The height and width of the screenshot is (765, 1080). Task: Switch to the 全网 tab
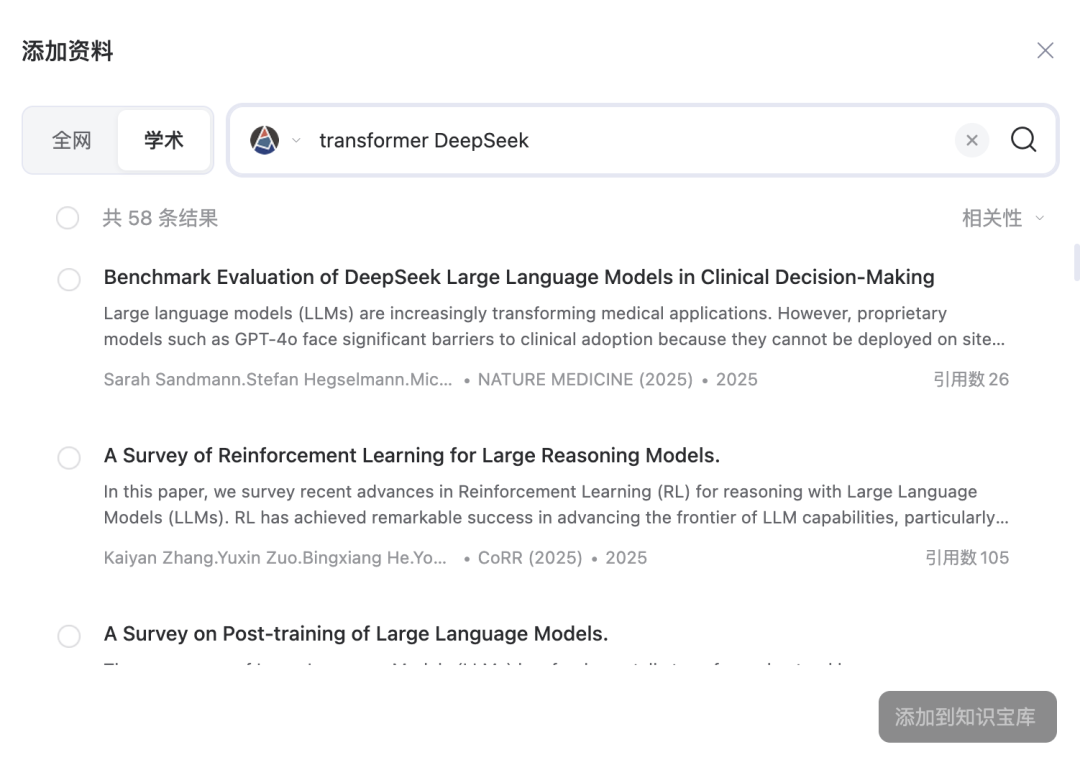coord(72,140)
